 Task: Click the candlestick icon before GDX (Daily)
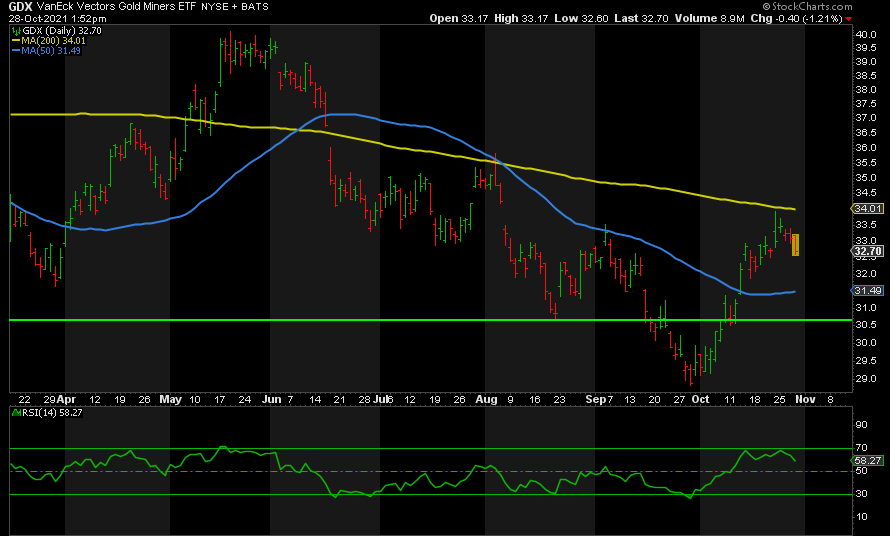[15, 30]
